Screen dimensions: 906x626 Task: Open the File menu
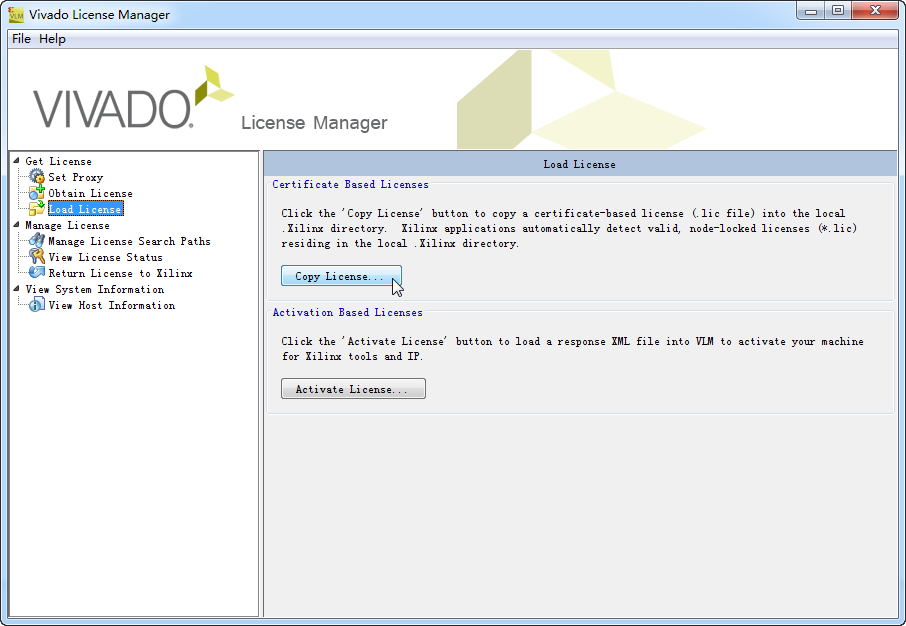pyautogui.click(x=21, y=39)
